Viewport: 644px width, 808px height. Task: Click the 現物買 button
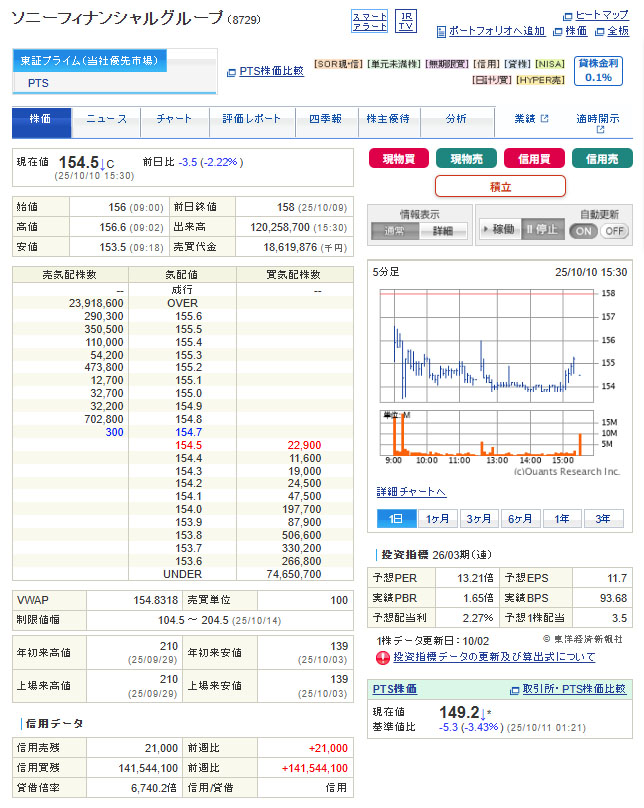[x=399, y=158]
